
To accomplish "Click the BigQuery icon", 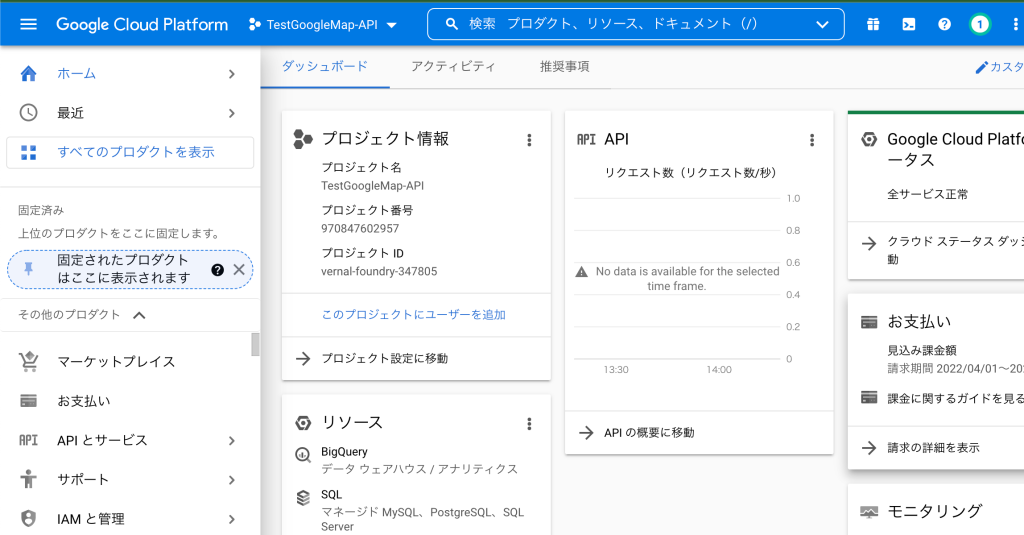I will click(302, 454).
